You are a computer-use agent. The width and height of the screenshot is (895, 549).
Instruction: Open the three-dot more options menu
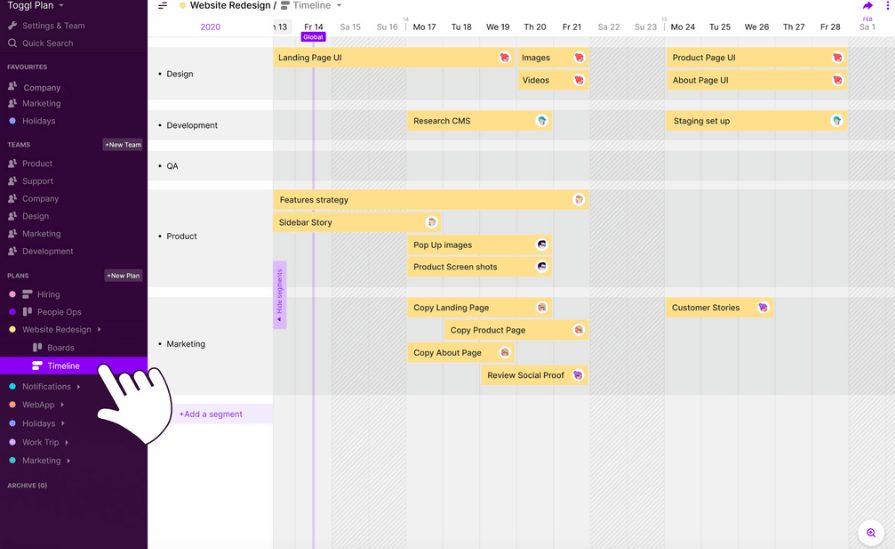point(888,6)
